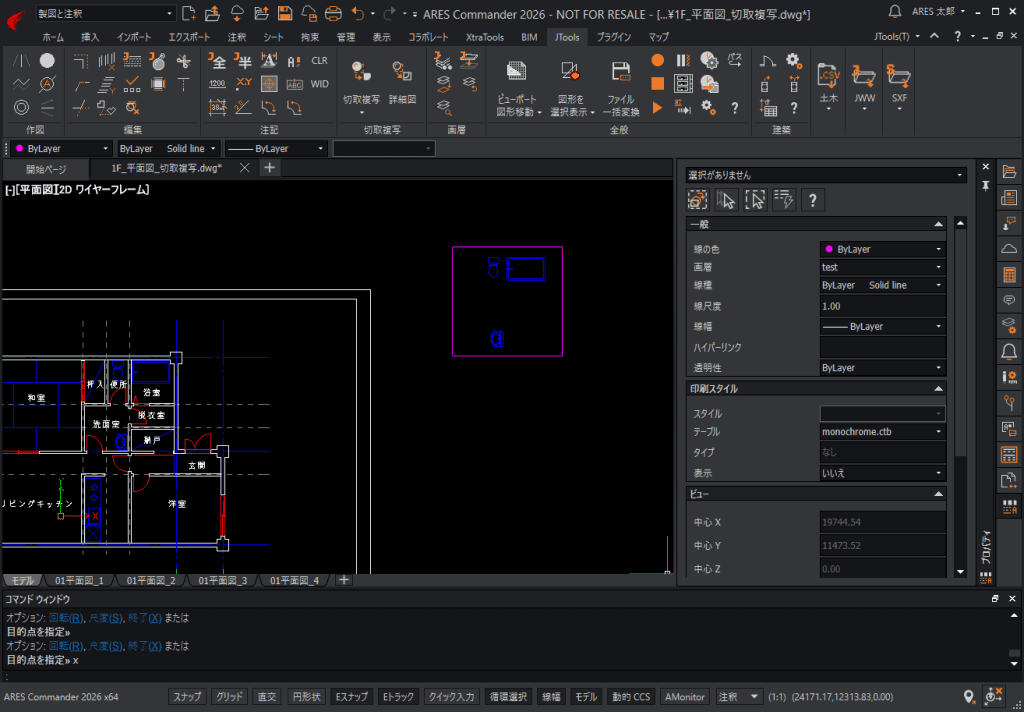Click the Save disk icon
Image resolution: width=1024 pixels, height=712 pixels.
[285, 13]
